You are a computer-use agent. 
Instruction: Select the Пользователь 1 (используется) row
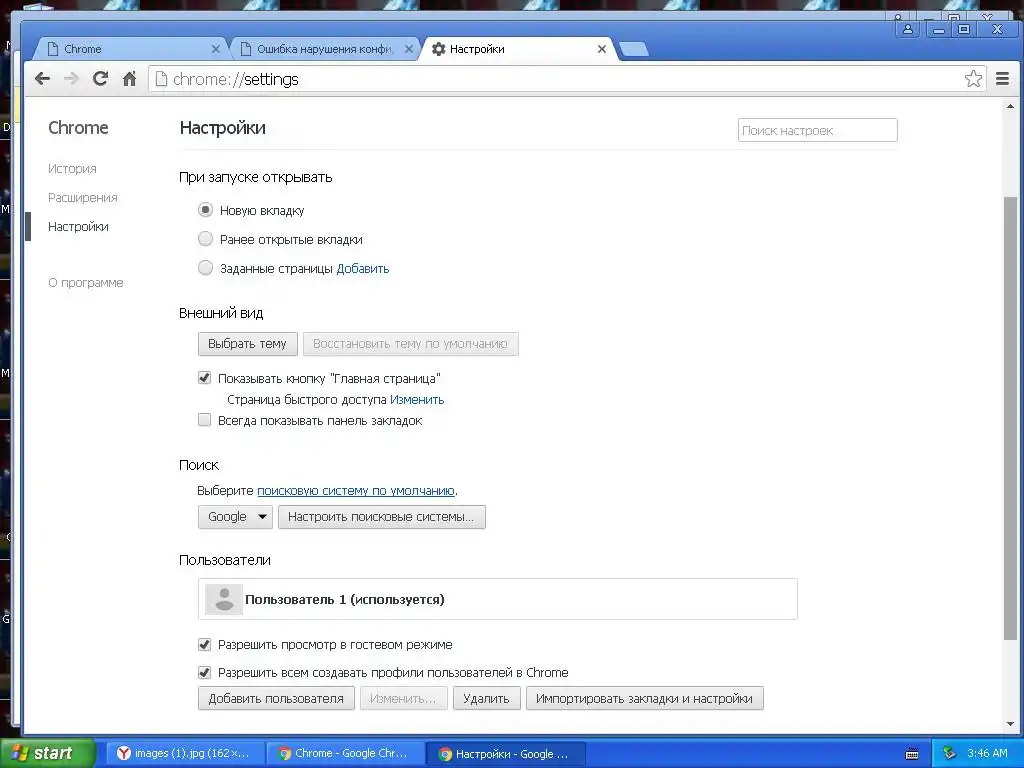click(498, 599)
